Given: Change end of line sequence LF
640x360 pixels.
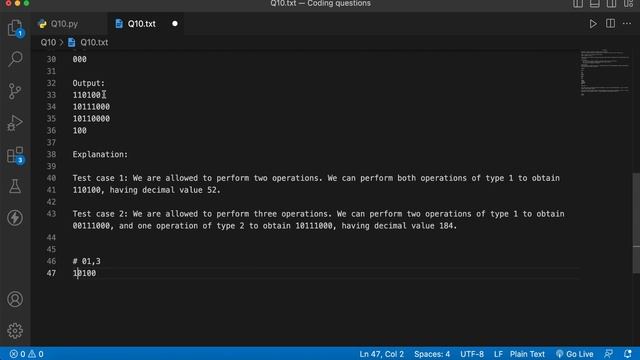Looking at the screenshot, I should [498, 354].
